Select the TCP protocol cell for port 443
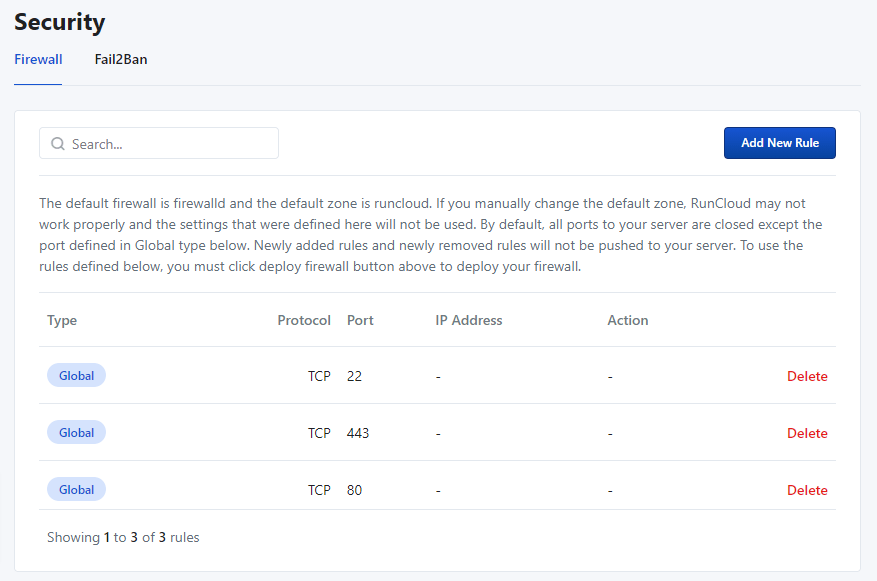Image resolution: width=877 pixels, height=581 pixels. pos(319,433)
